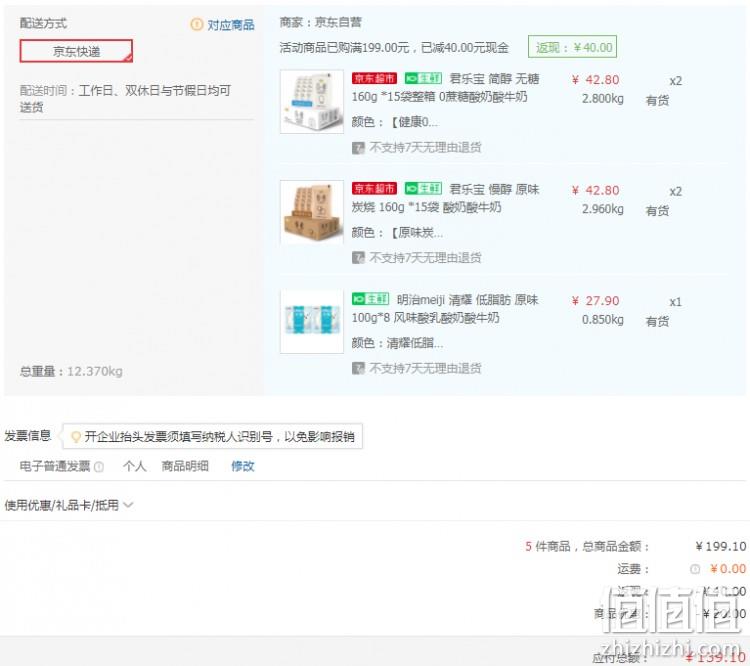Image resolution: width=750 pixels, height=666 pixels.
Task: Click the 返现 ¥40.00 badge
Action: [x=572, y=47]
